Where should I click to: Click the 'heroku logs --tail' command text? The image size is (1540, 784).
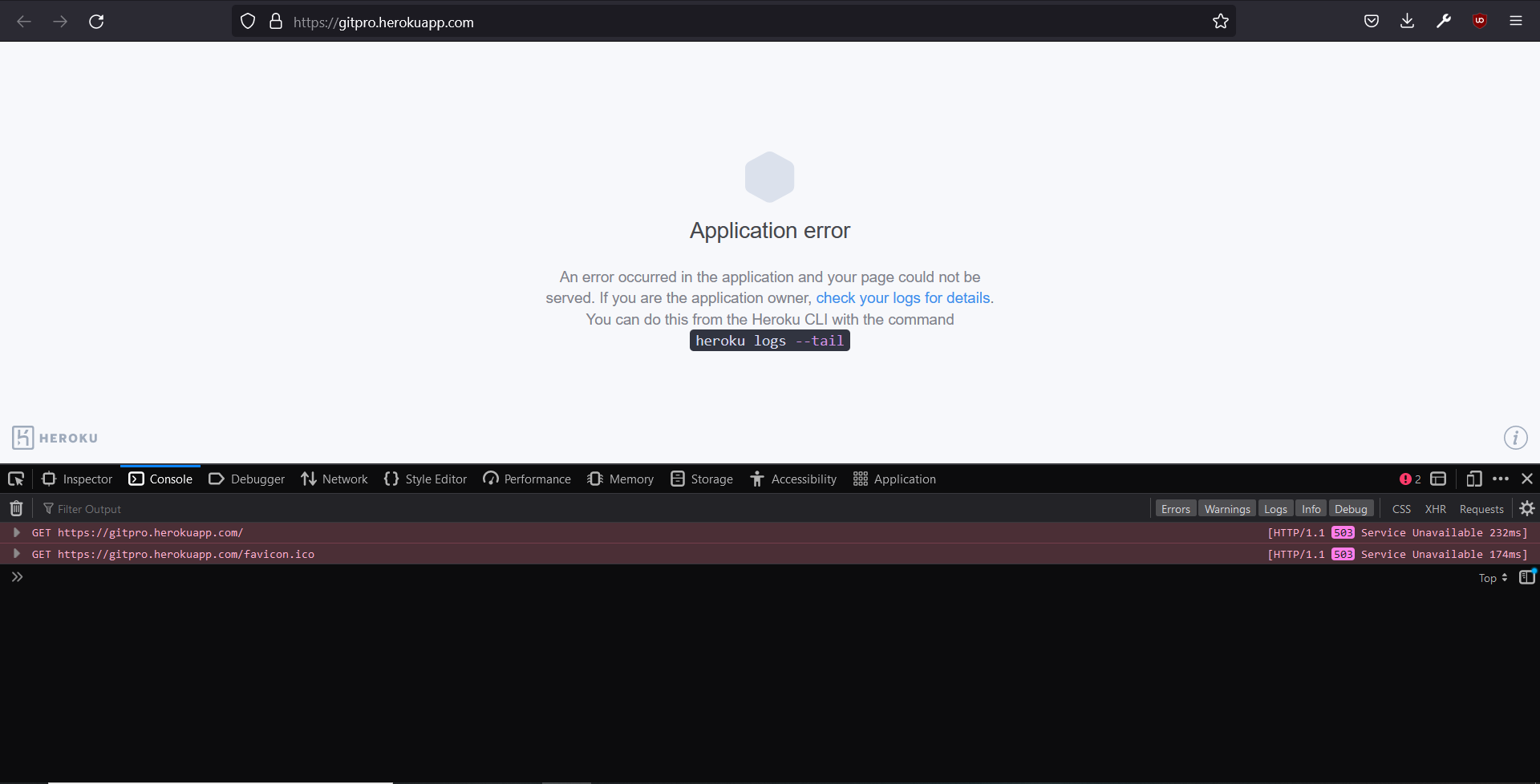click(770, 341)
